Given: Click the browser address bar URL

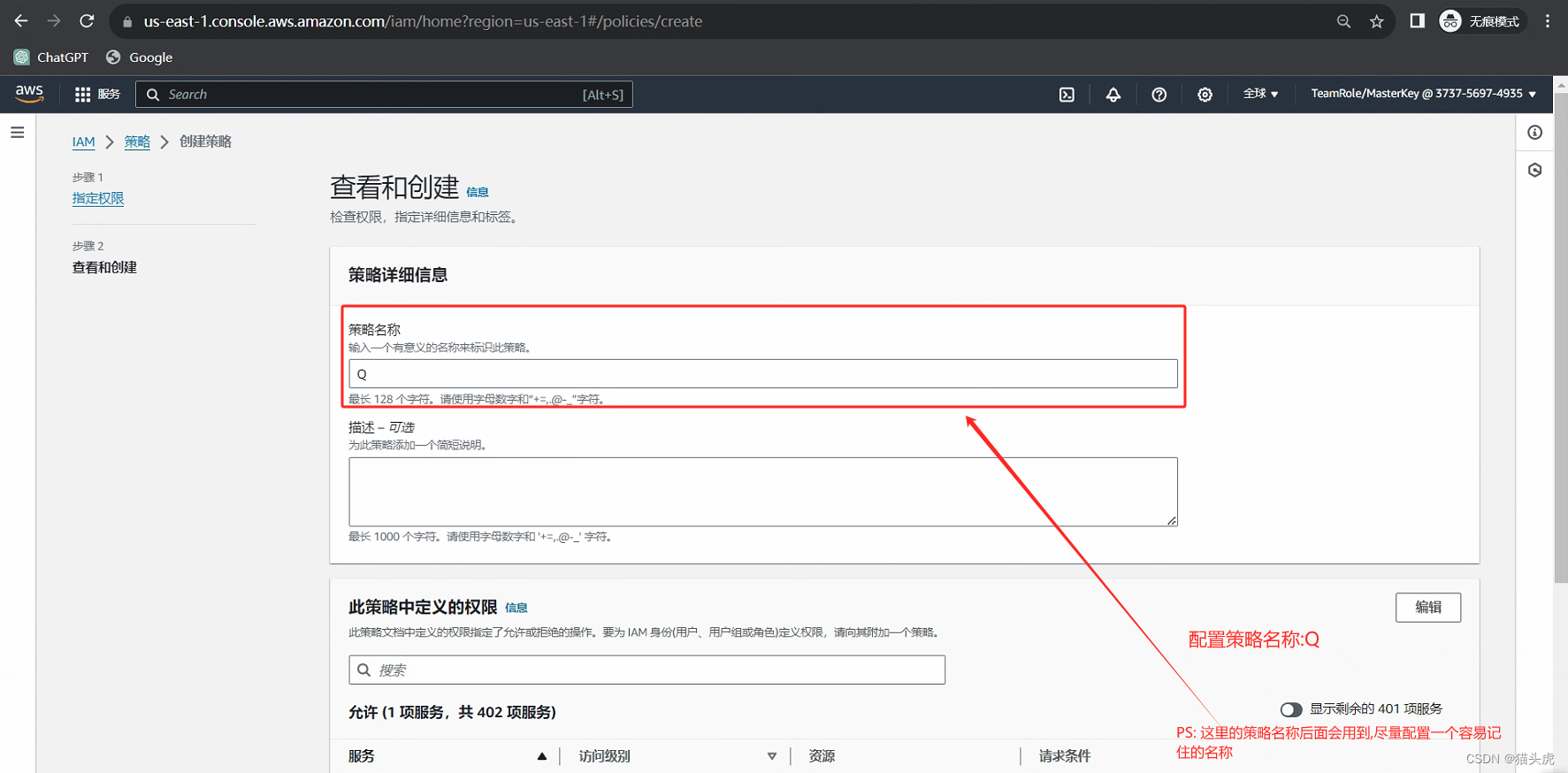Looking at the screenshot, I should [x=423, y=21].
